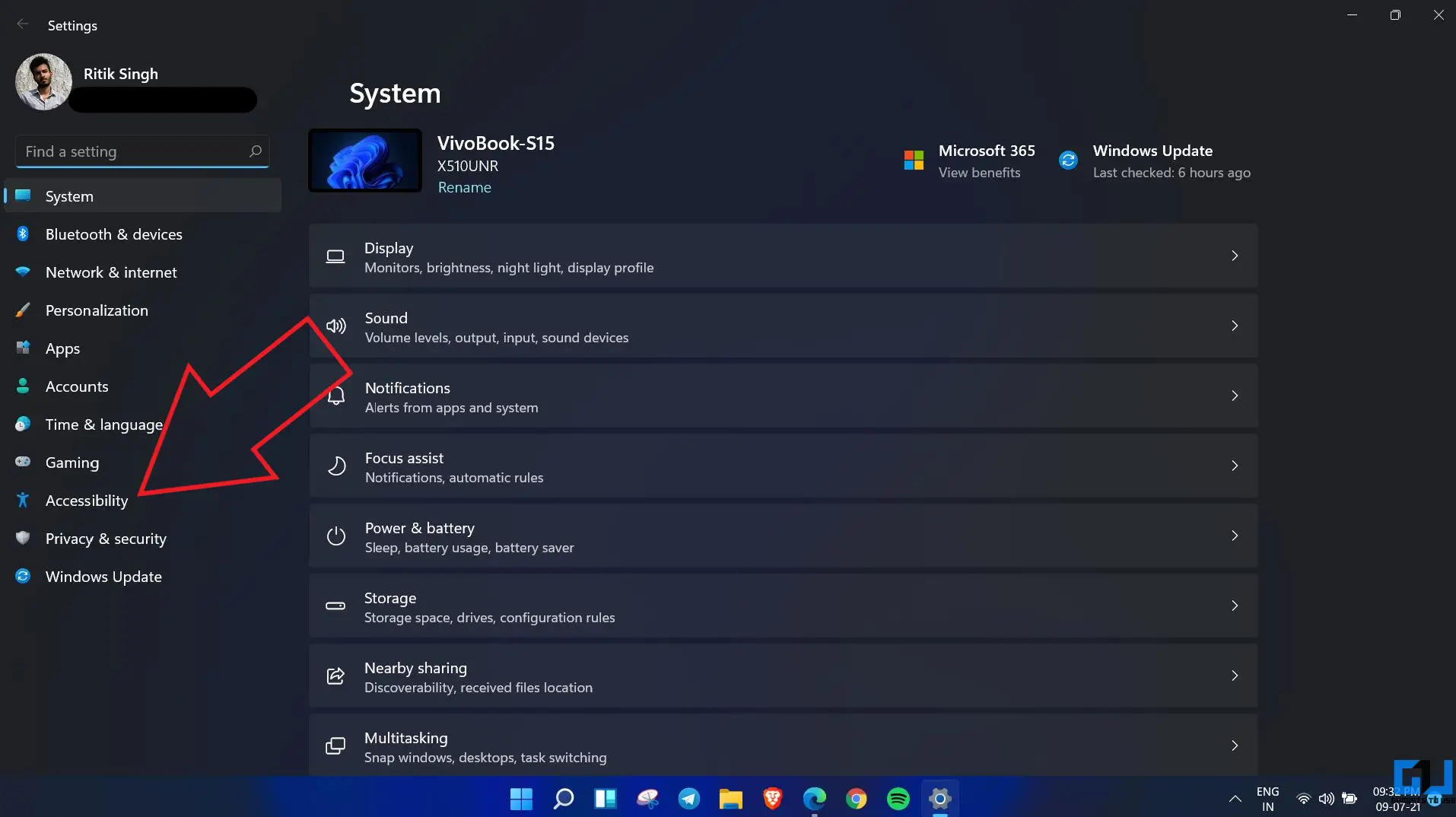
Task: Expand the Display row chevron
Action: click(x=1235, y=256)
